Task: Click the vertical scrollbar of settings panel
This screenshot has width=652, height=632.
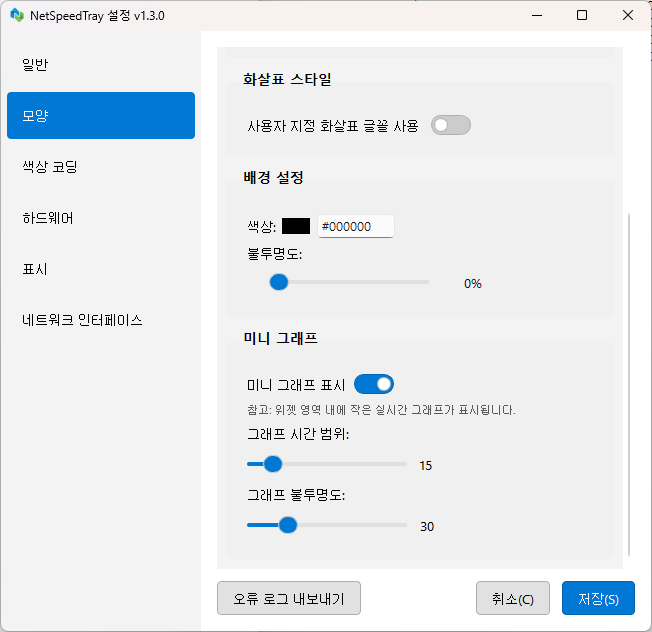Action: click(x=629, y=385)
